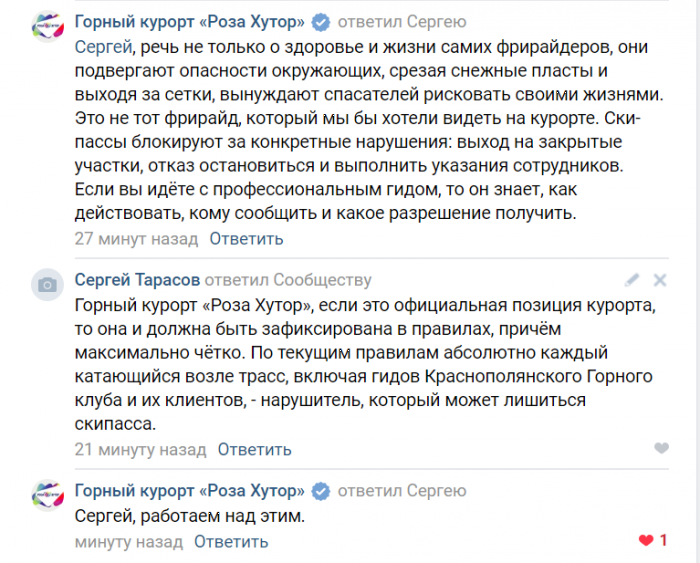This screenshot has width=700, height=563.
Task: Click verified badge on first Роза Хутор comment
Action: [321, 22]
